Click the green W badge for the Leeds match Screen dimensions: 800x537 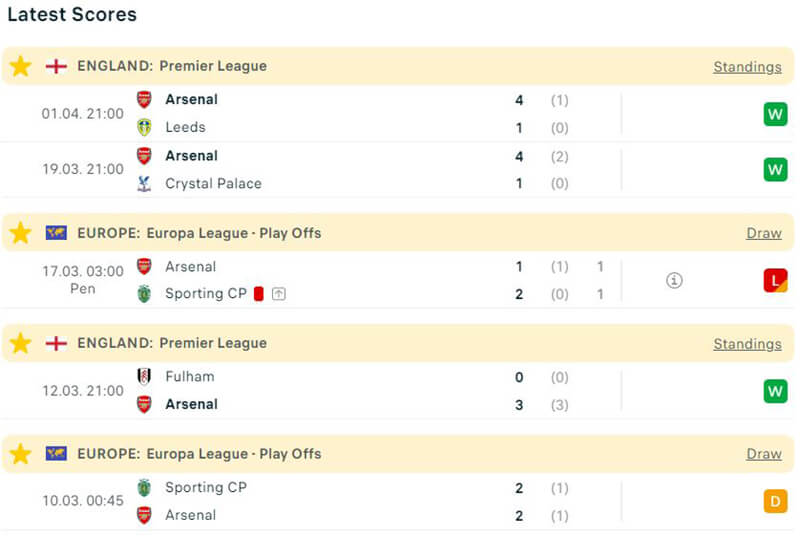coord(775,114)
